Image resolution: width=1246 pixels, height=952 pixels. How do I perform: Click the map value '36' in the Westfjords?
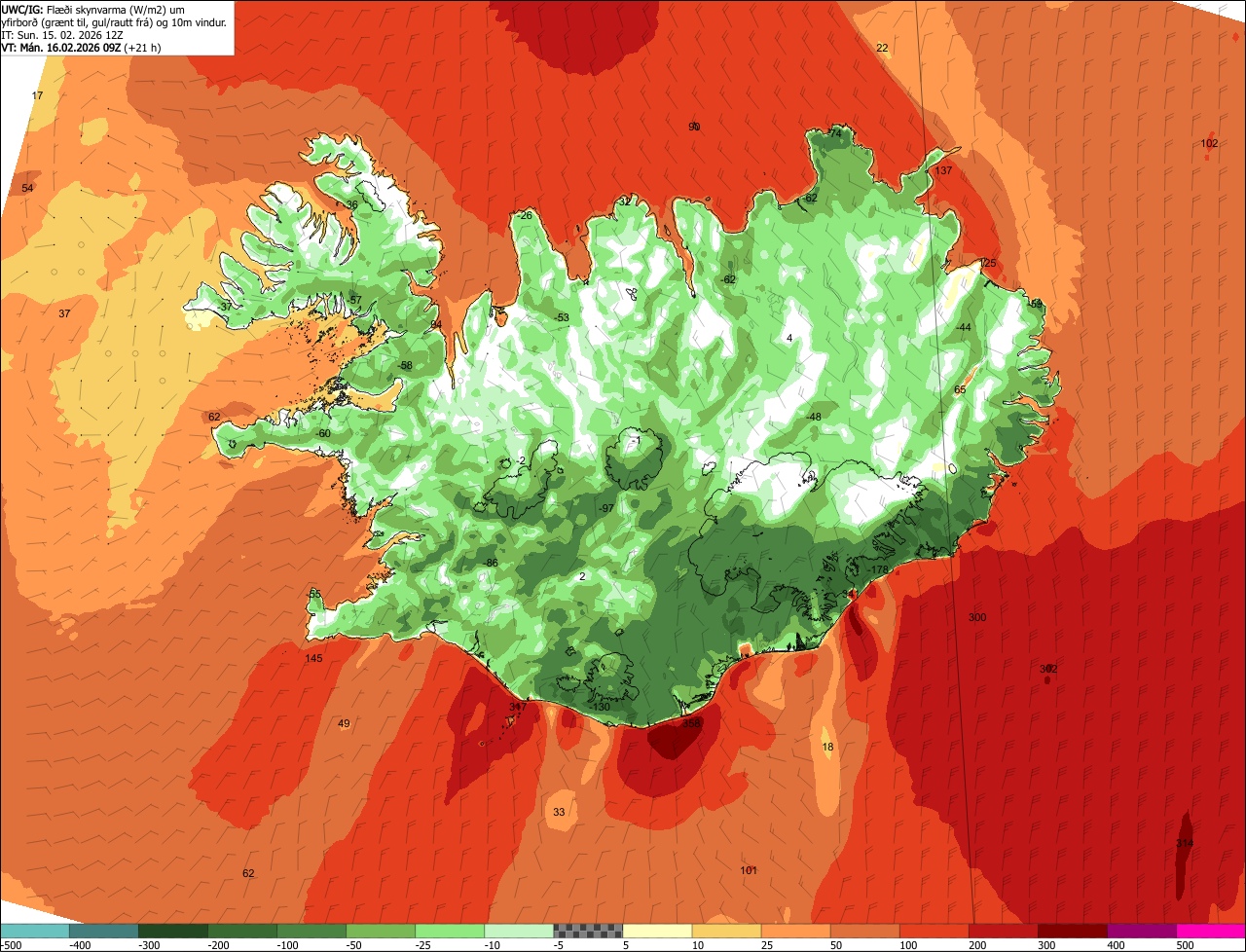tap(352, 204)
